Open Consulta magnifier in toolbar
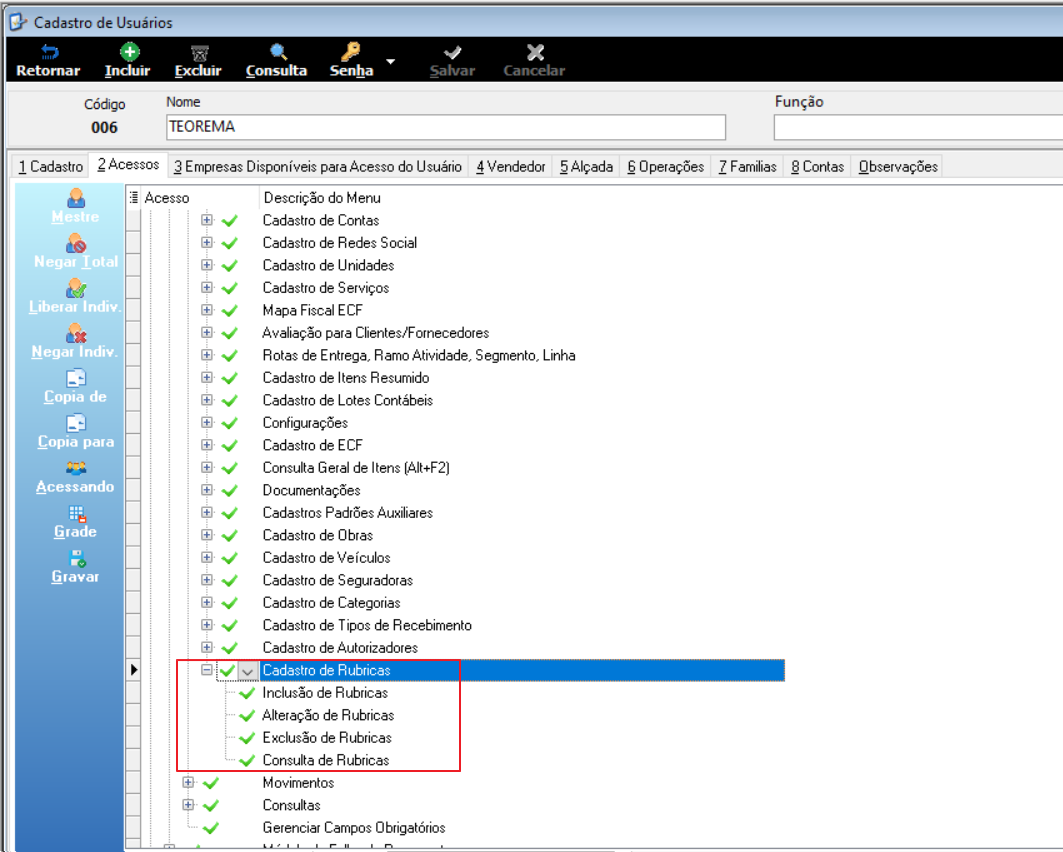 click(x=278, y=52)
